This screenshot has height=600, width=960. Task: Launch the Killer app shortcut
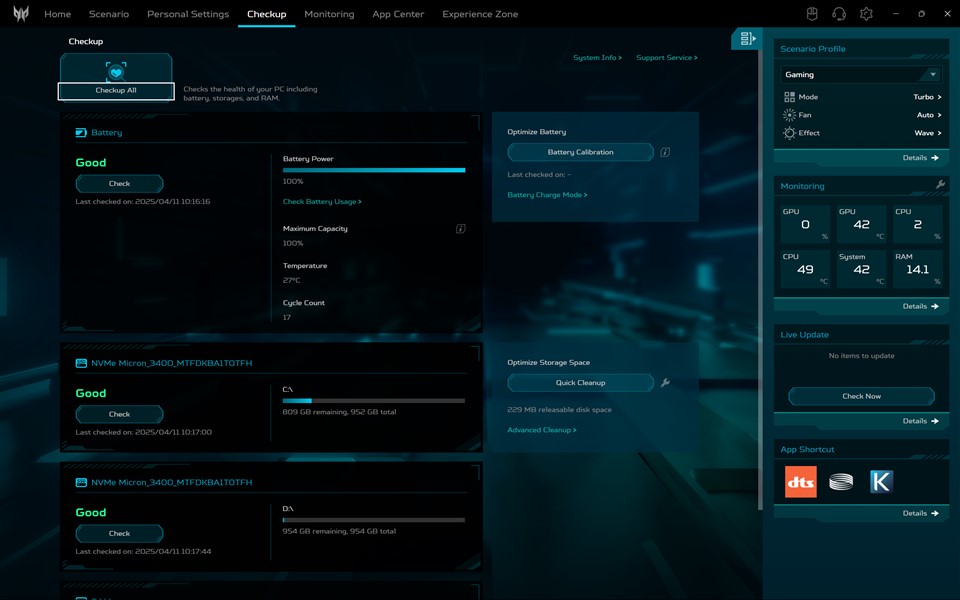[881, 482]
